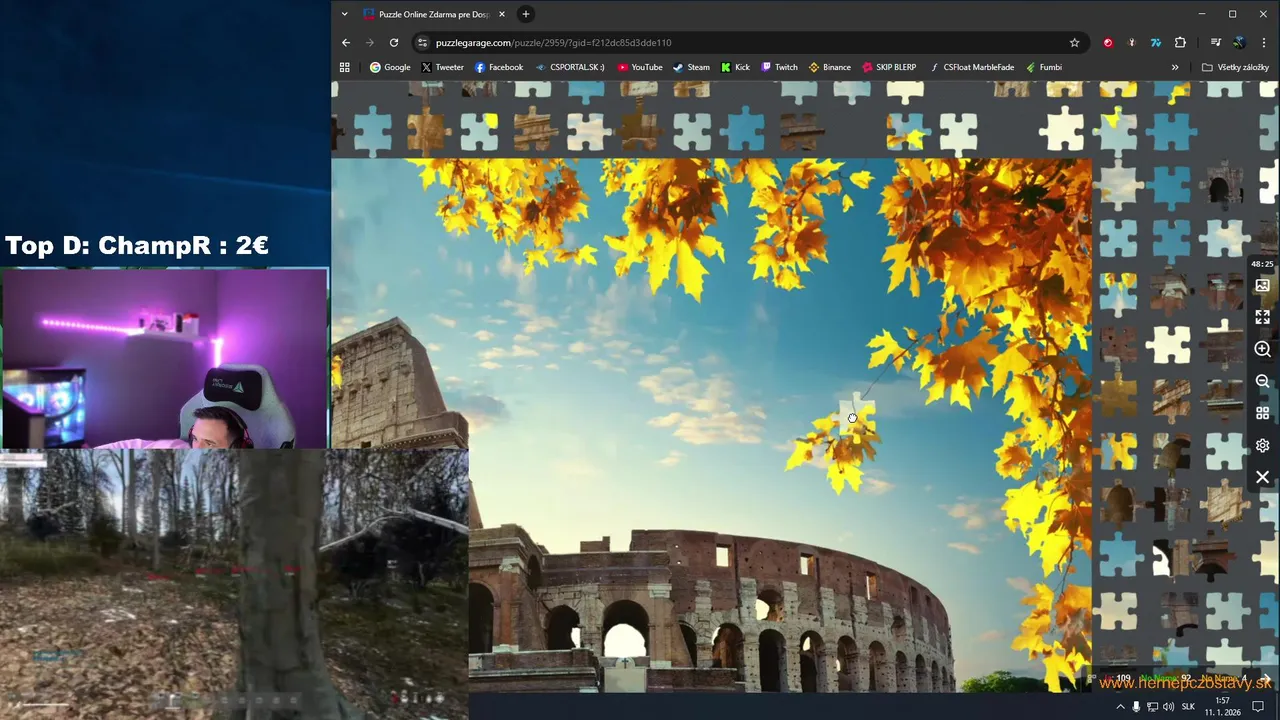The height and width of the screenshot is (720, 1280).
Task: Close the Puzzle Online Zdarma tab
Action: click(502, 14)
